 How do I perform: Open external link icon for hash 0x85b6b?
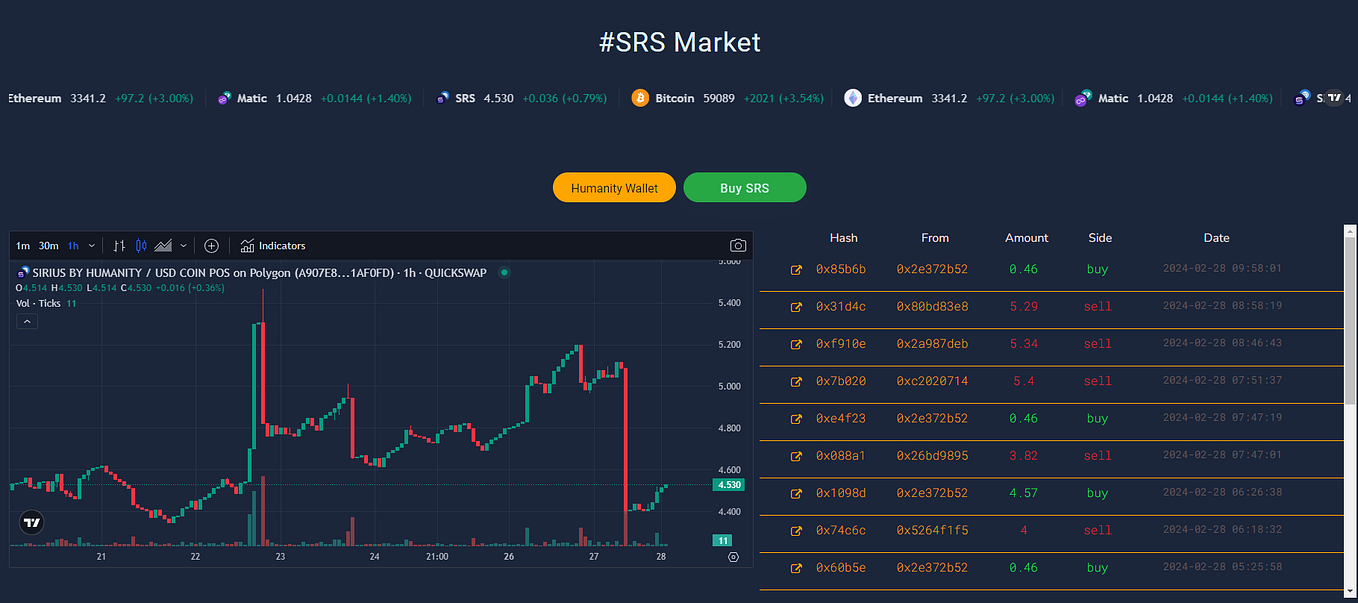pos(797,270)
